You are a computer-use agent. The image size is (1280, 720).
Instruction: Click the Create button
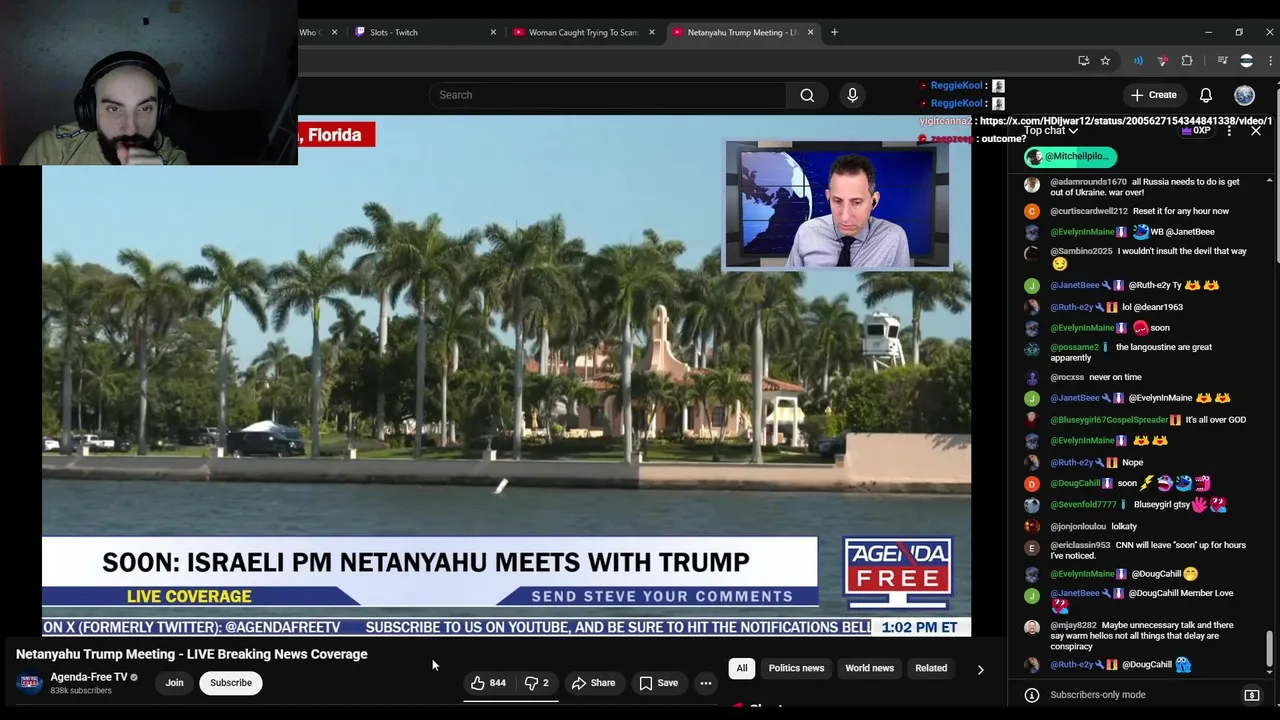[1154, 95]
